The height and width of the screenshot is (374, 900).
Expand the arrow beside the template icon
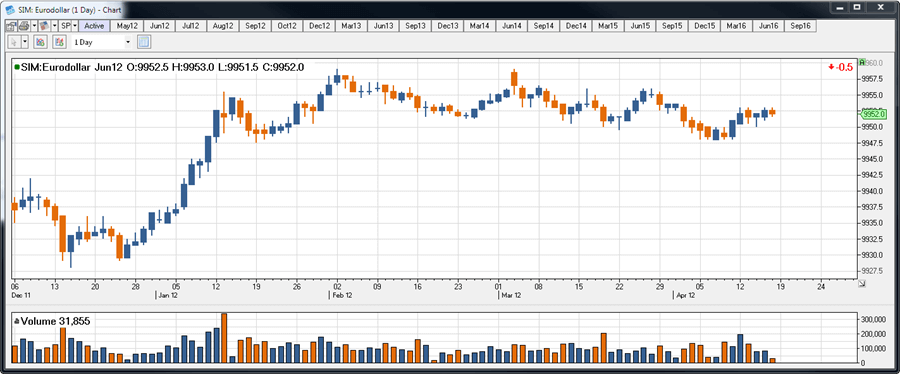[x=55, y=26]
